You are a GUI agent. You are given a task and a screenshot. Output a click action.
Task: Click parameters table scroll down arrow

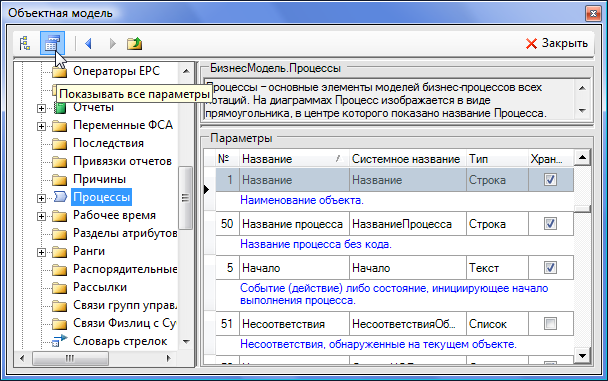point(582,355)
